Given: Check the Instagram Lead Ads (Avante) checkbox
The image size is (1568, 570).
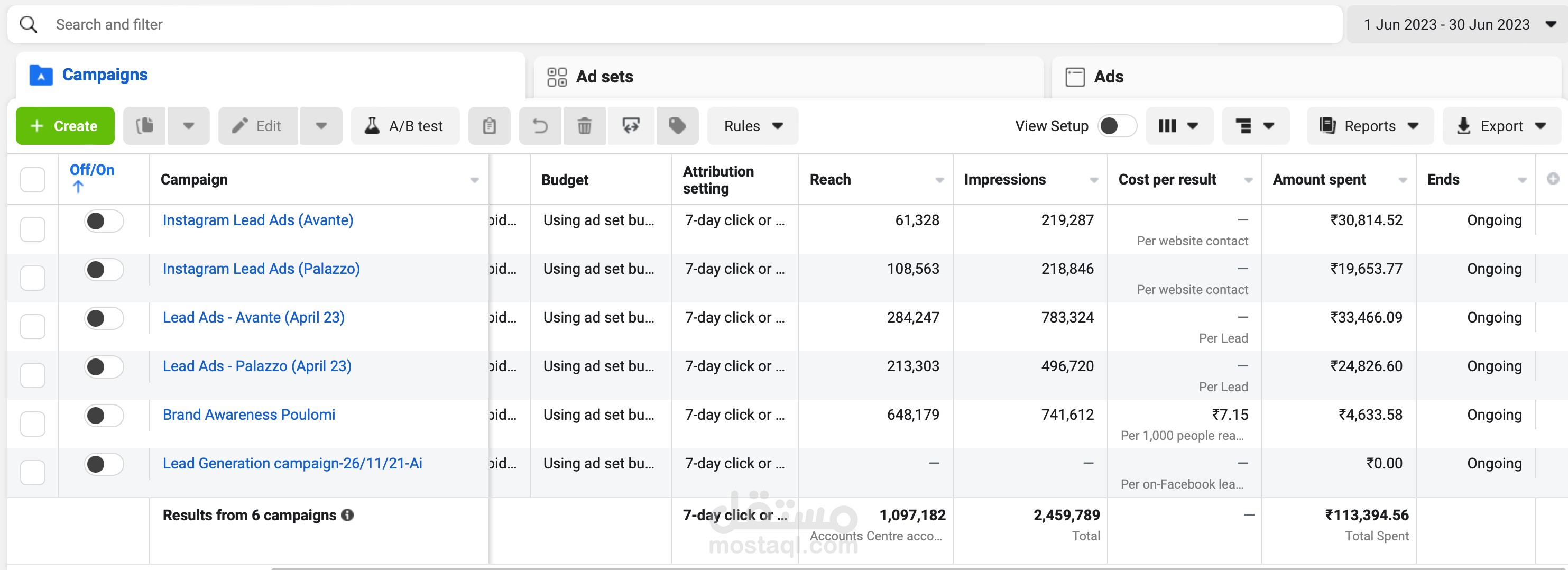Looking at the screenshot, I should coord(33,229).
